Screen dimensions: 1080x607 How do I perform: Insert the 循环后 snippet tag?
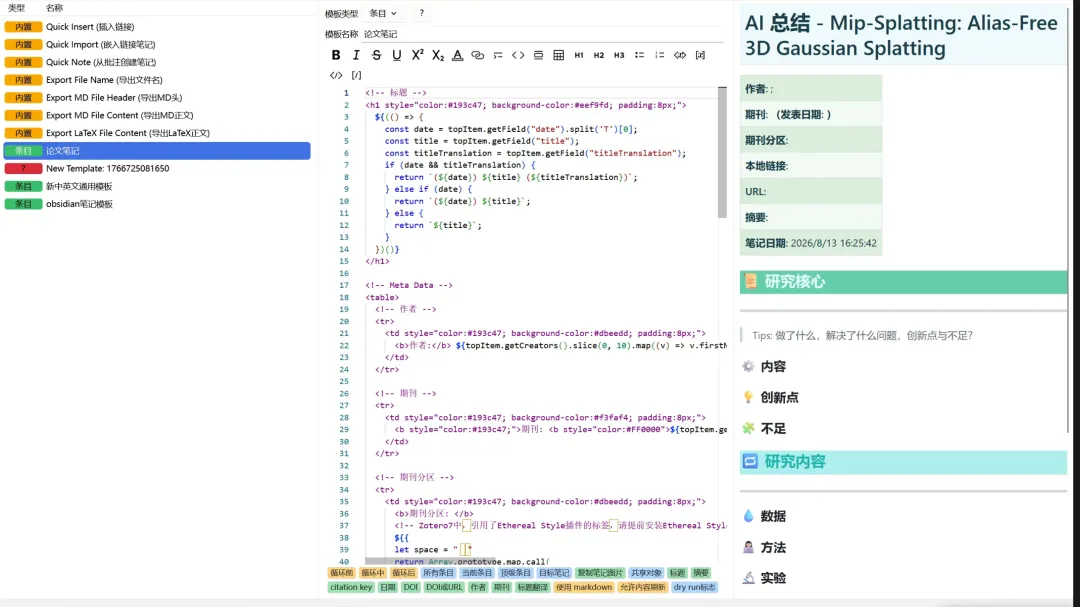tap(404, 573)
